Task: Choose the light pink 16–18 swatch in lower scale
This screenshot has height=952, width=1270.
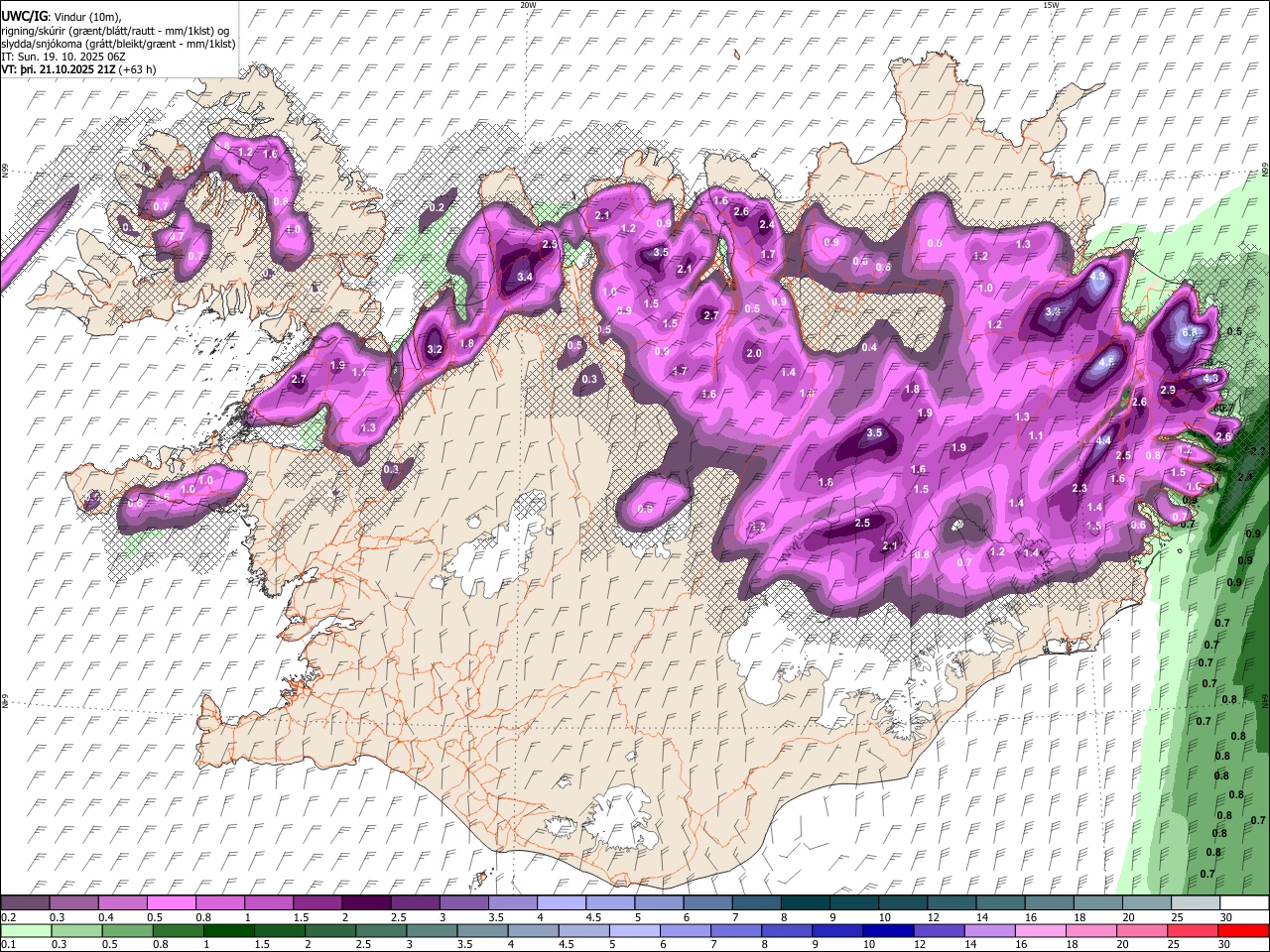Action: point(1041,930)
